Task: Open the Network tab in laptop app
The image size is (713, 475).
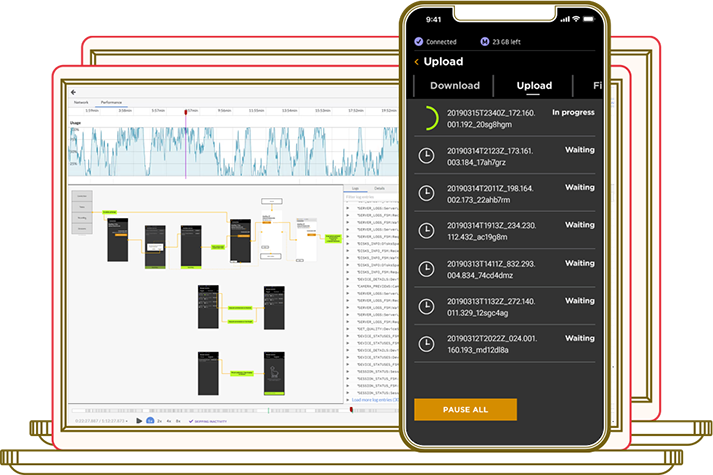Action: (81, 102)
